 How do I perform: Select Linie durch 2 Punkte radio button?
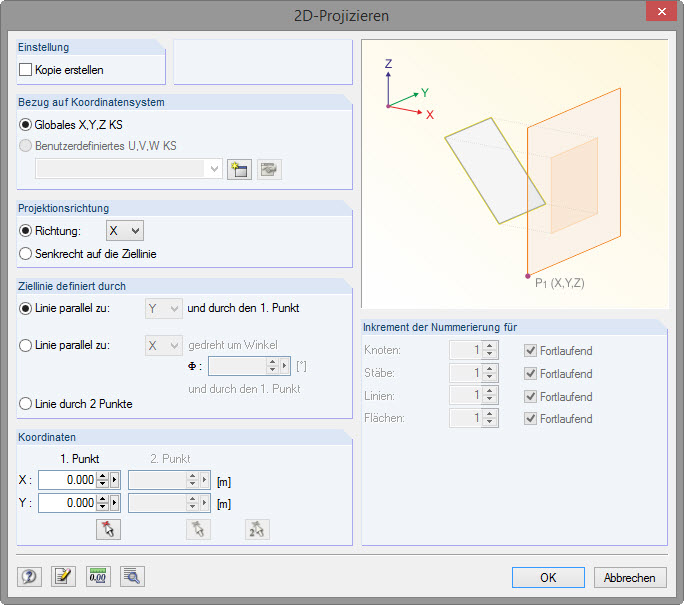(25, 403)
